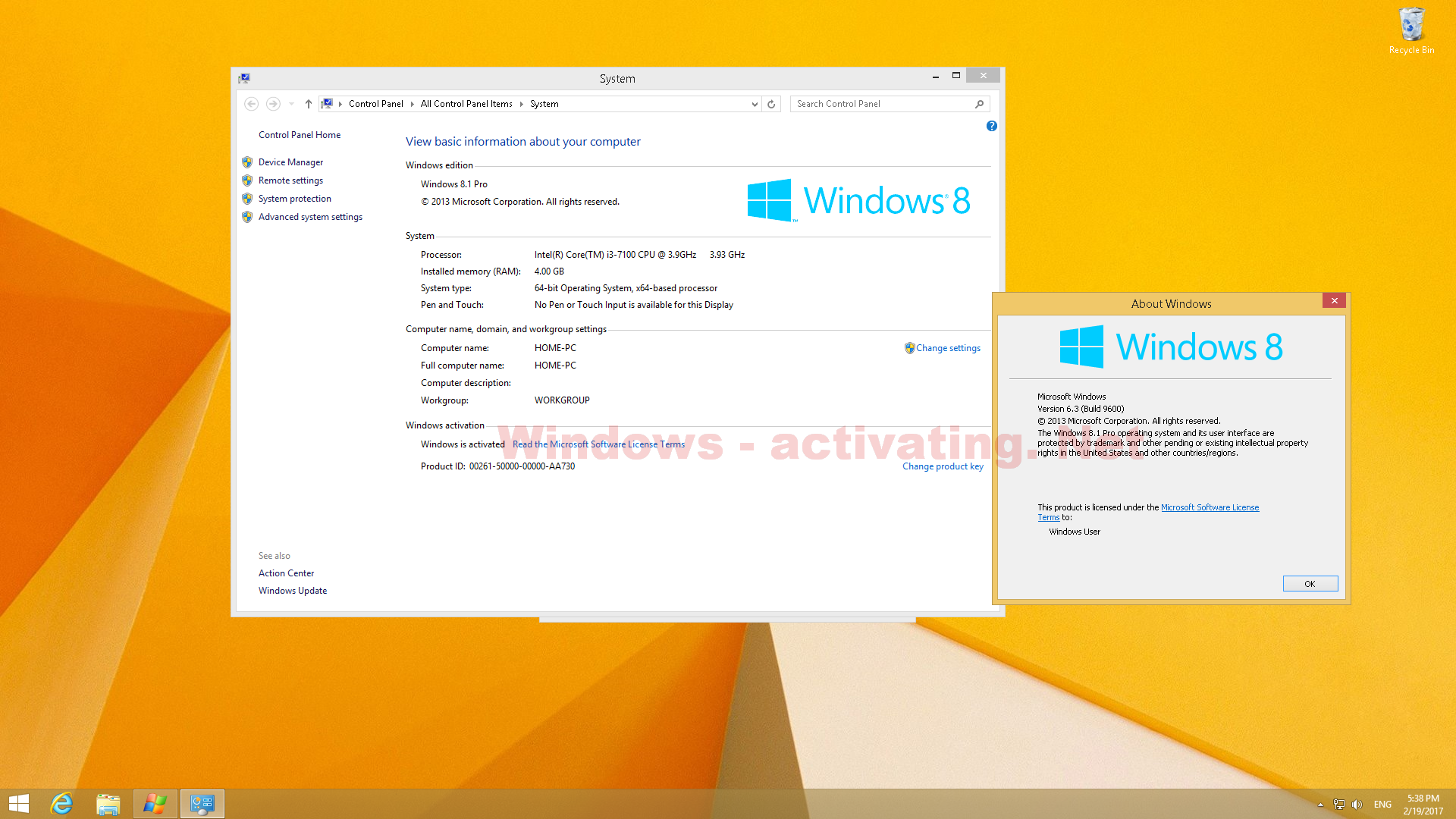Click the Control Panel Home icon
1456x819 pixels.
(299, 134)
